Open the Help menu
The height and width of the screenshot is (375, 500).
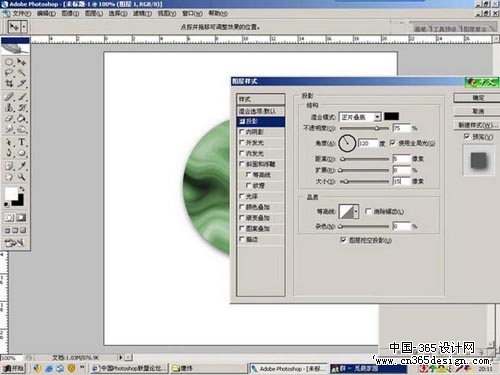(218, 13)
